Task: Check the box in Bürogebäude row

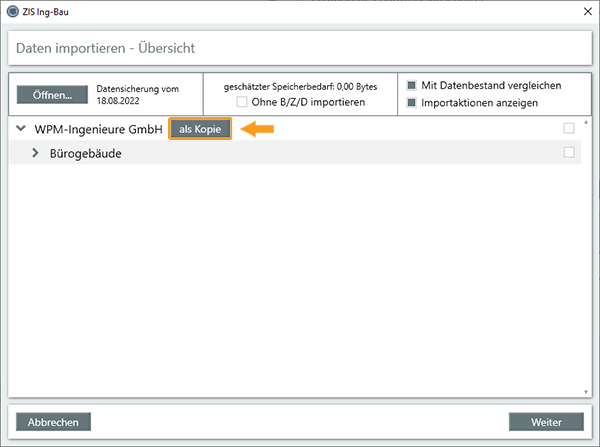Action: click(569, 153)
